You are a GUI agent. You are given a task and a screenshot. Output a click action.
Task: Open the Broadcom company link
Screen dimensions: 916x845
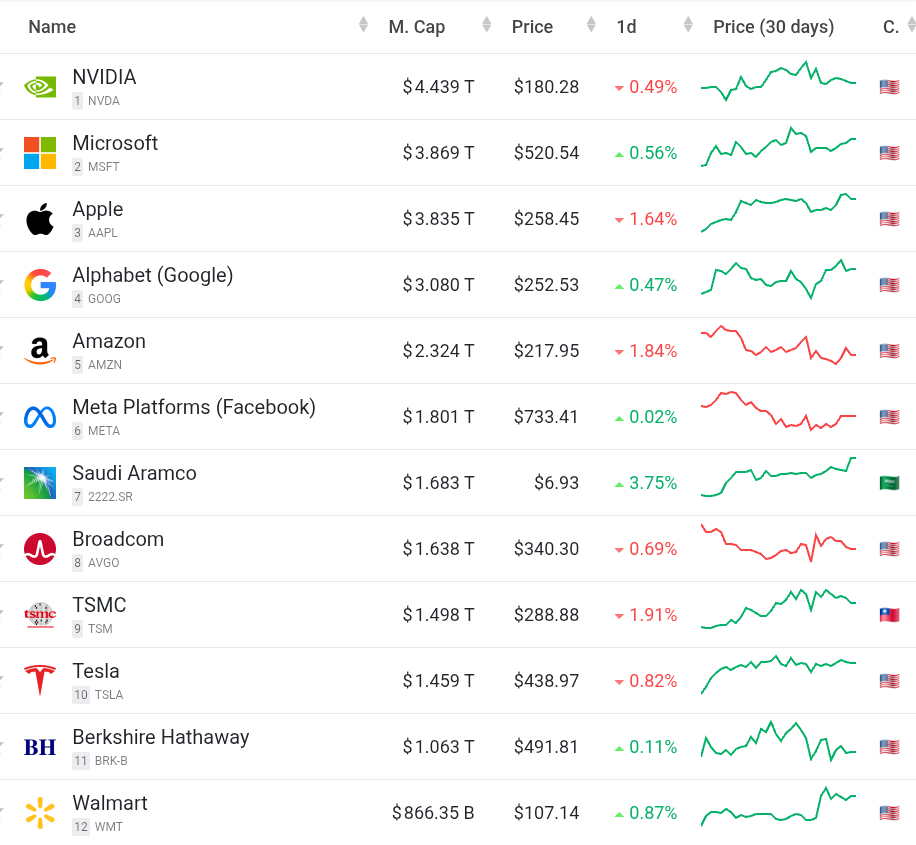[118, 540]
